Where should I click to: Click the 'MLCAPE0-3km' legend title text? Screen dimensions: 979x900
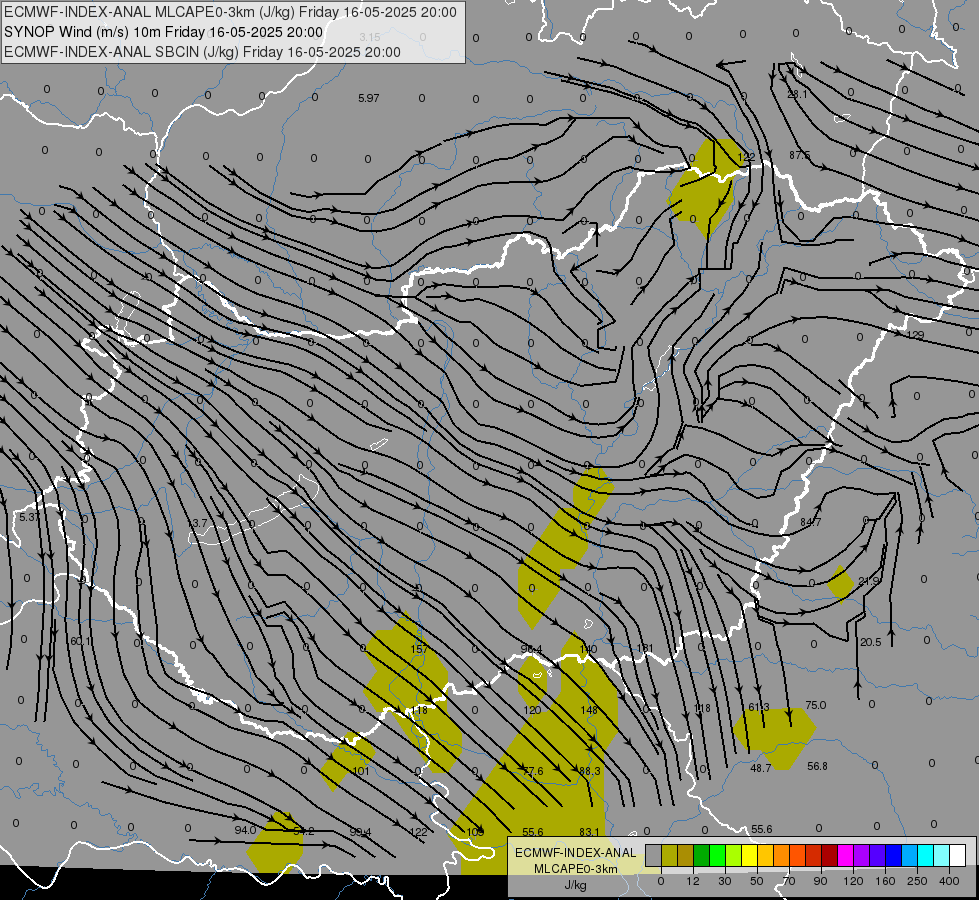576,869
